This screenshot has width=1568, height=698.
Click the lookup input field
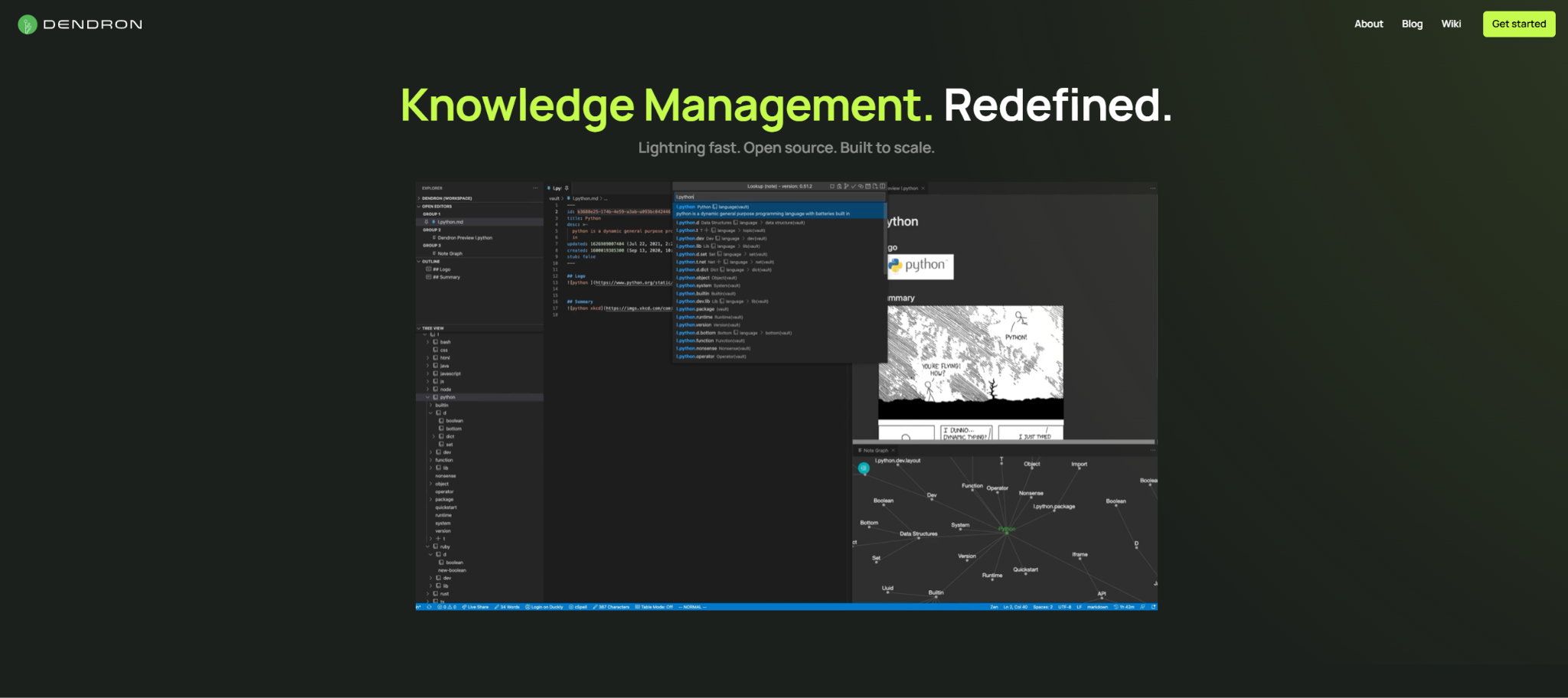click(777, 197)
